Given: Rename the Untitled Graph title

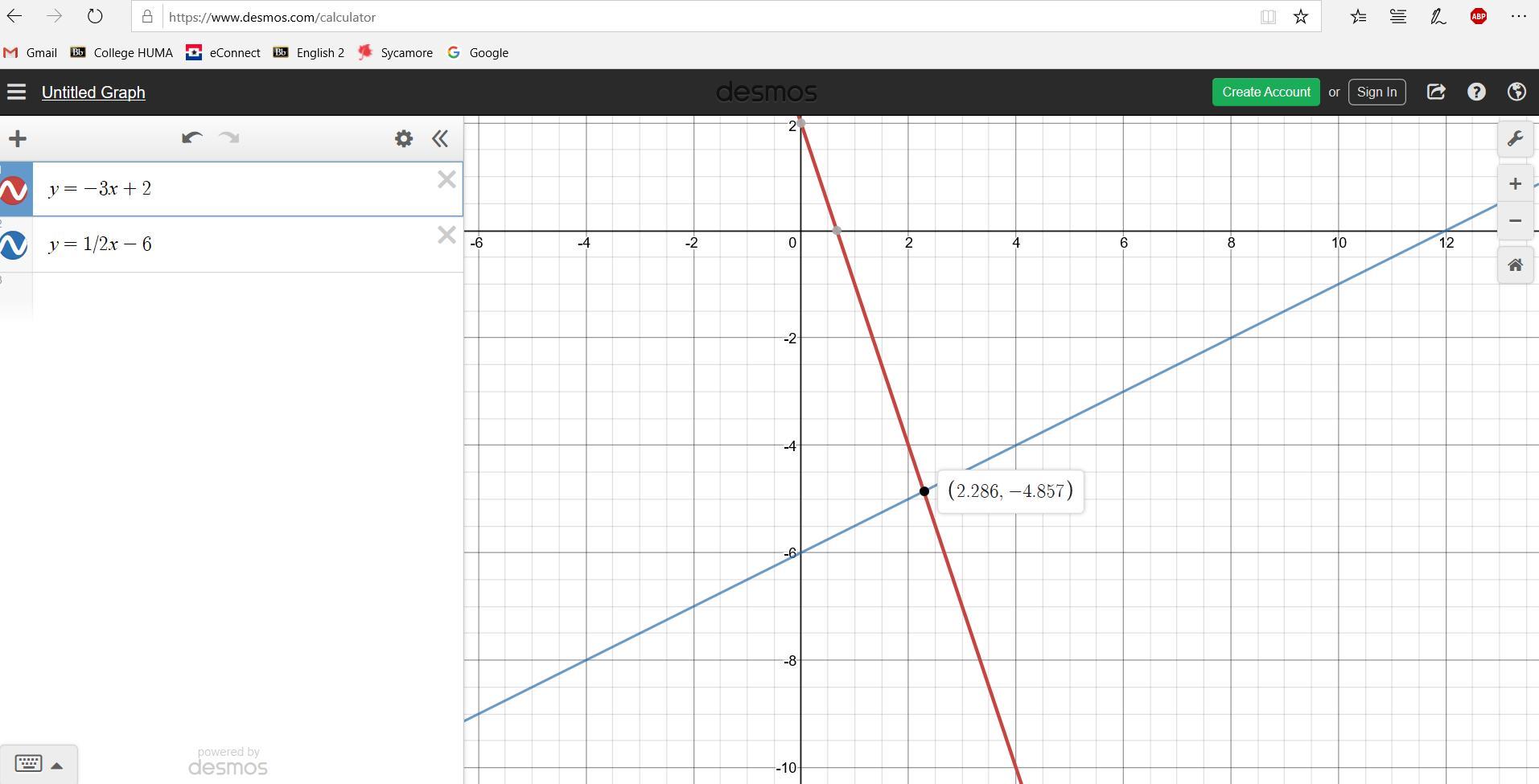Looking at the screenshot, I should point(93,92).
